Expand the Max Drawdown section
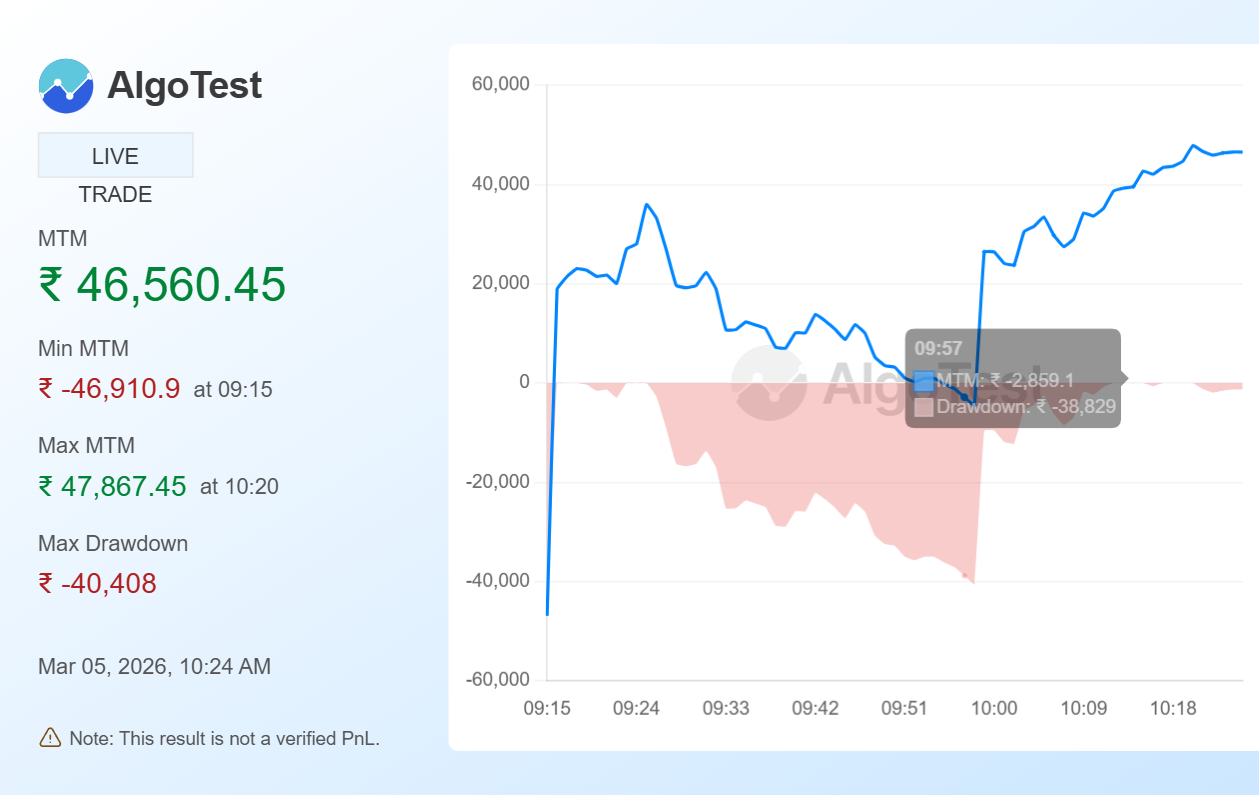This screenshot has height=795, width=1259. tap(112, 543)
